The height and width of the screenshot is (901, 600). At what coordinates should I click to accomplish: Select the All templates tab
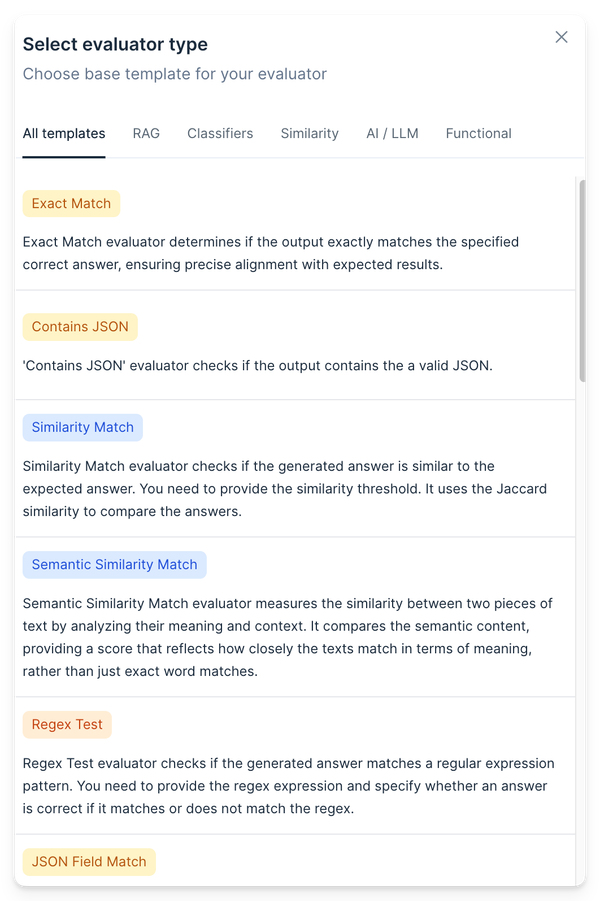64,133
